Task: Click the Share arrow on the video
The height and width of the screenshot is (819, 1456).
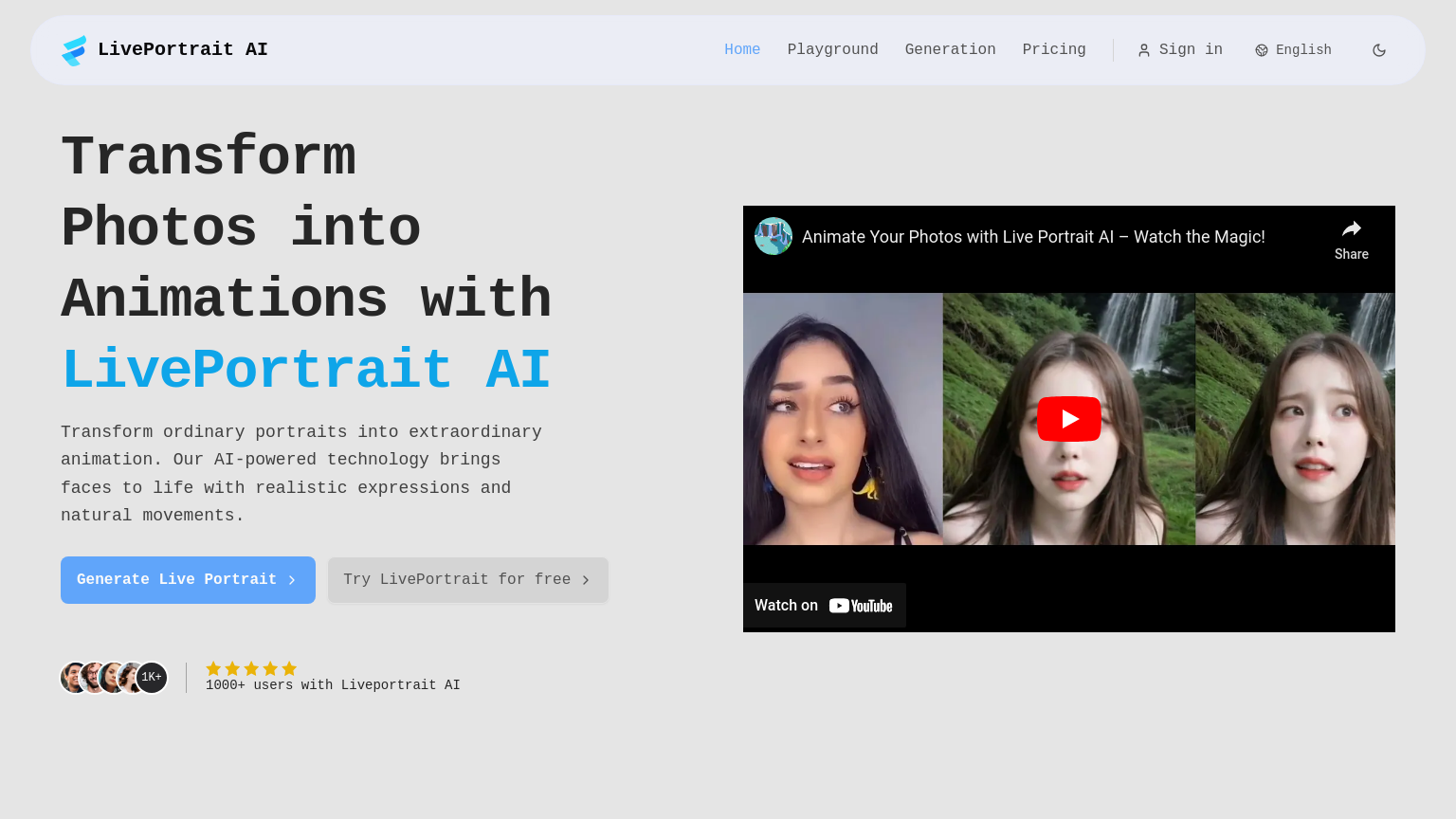Action: [1350, 228]
